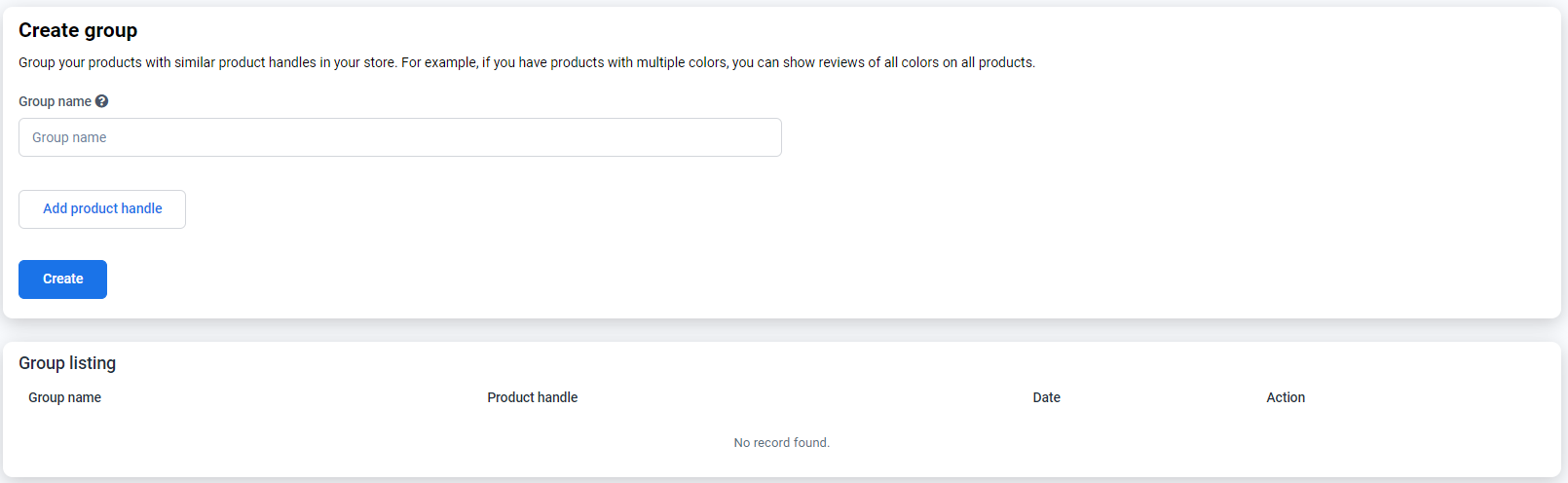Click the "Group your products" description sentence
1568x483 pixels.
click(206, 62)
